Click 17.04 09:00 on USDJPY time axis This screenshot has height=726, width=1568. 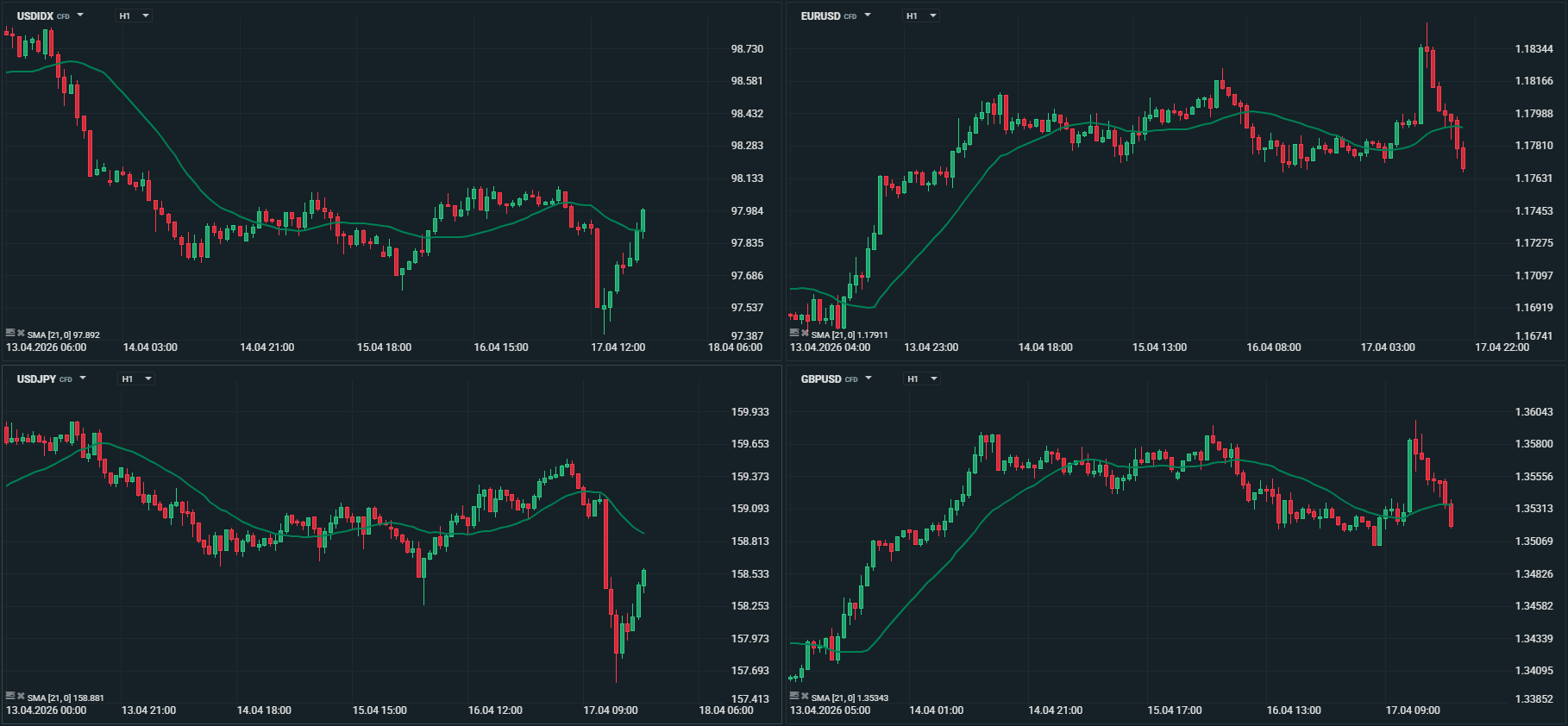tap(611, 710)
